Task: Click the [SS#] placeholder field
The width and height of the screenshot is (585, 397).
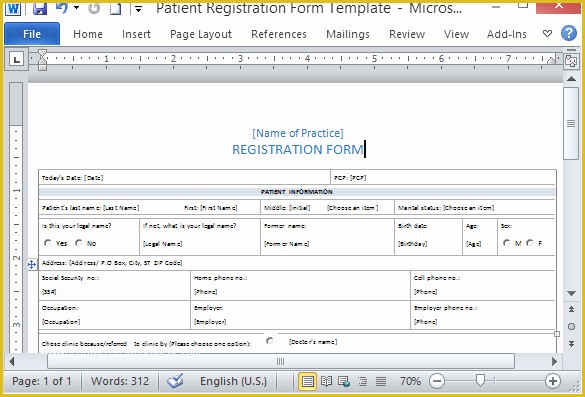Action: (49, 292)
